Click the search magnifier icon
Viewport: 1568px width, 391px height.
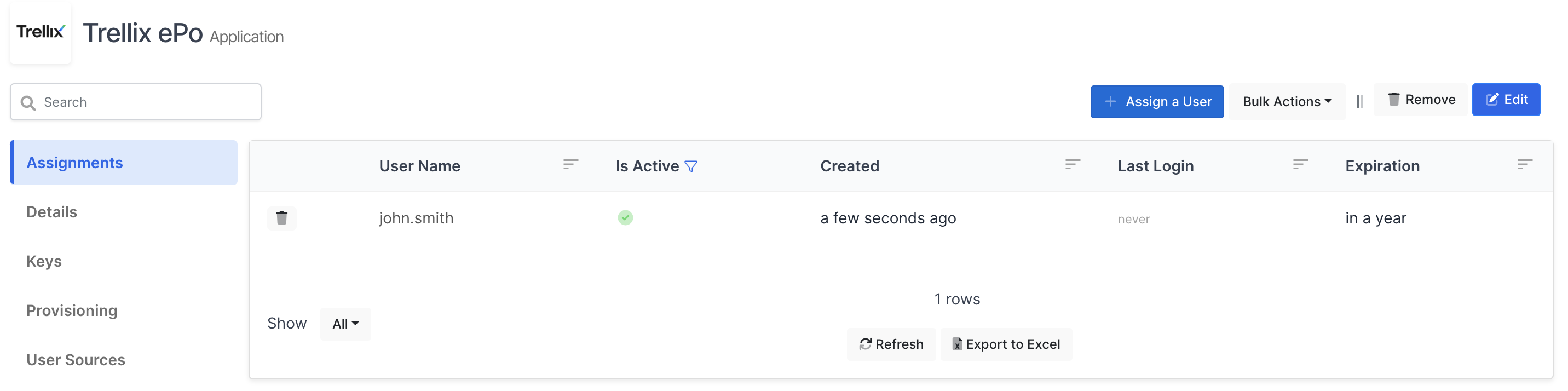click(27, 102)
